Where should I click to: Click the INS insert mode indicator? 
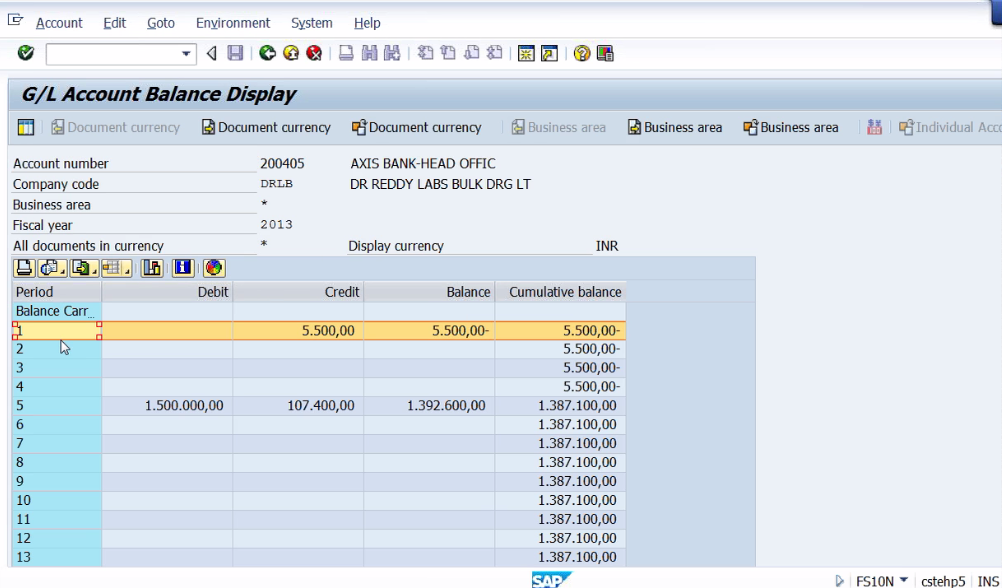[x=988, y=581]
